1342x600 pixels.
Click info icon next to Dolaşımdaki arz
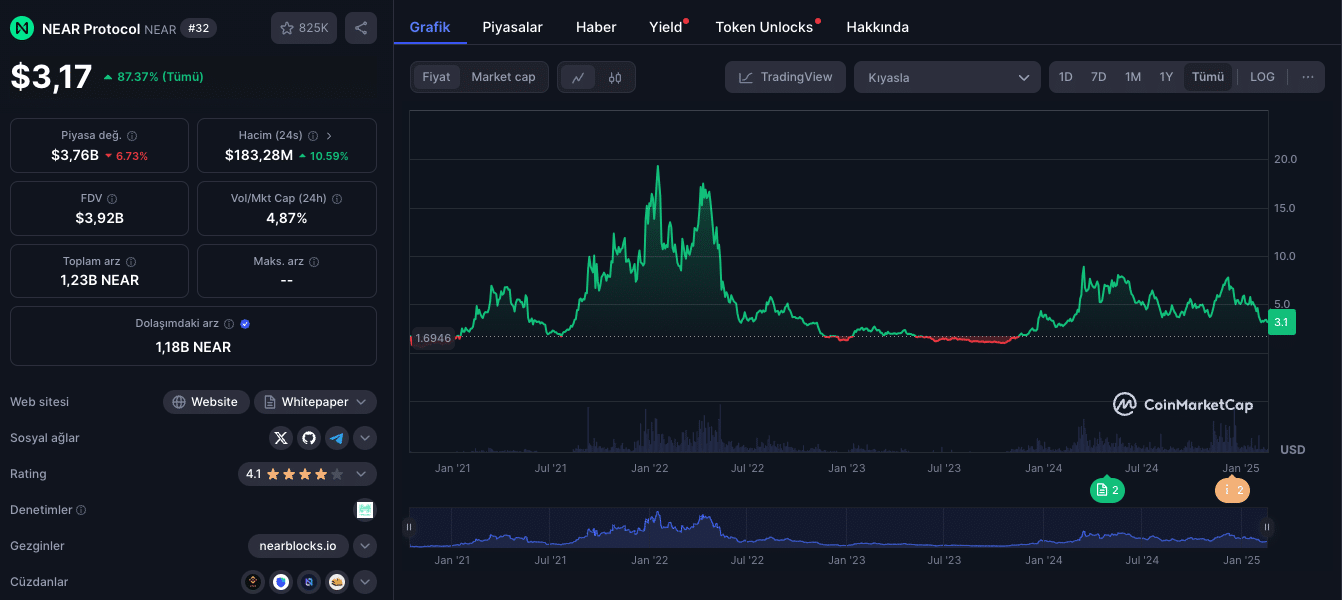pyautogui.click(x=229, y=324)
